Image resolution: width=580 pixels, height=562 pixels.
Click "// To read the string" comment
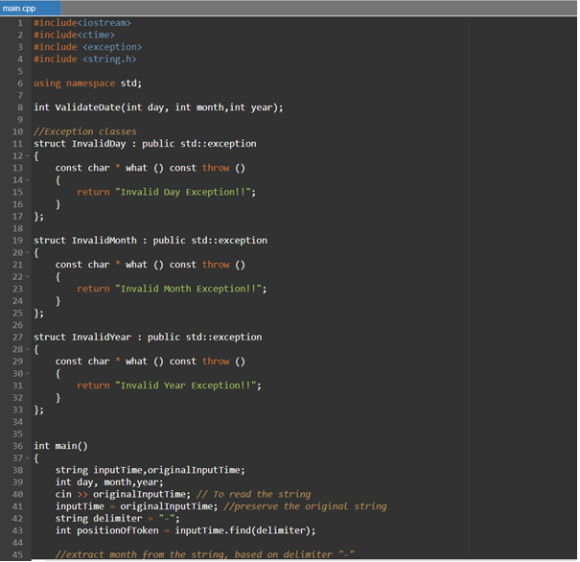click(x=254, y=495)
